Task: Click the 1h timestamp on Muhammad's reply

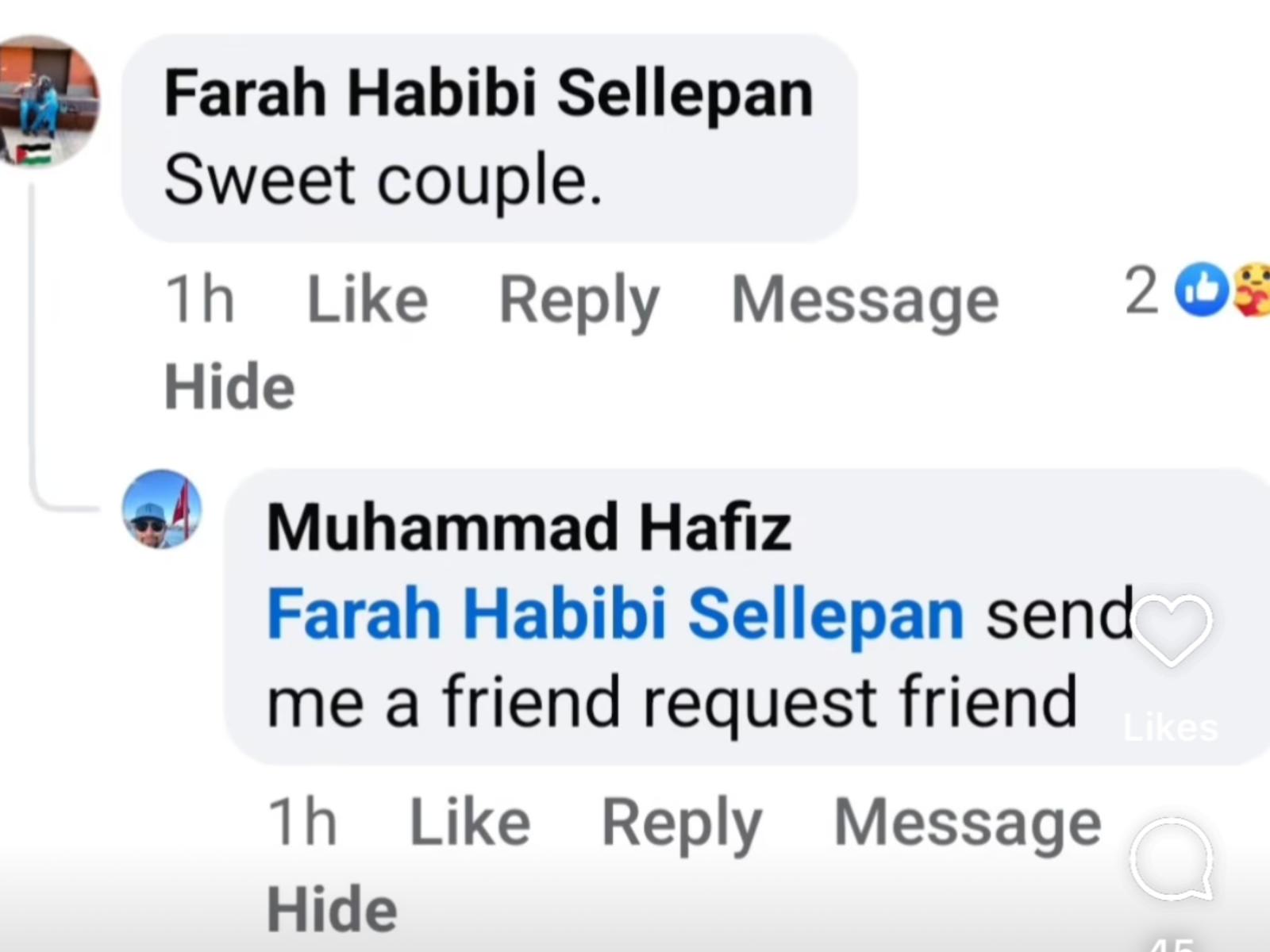Action: [x=302, y=822]
